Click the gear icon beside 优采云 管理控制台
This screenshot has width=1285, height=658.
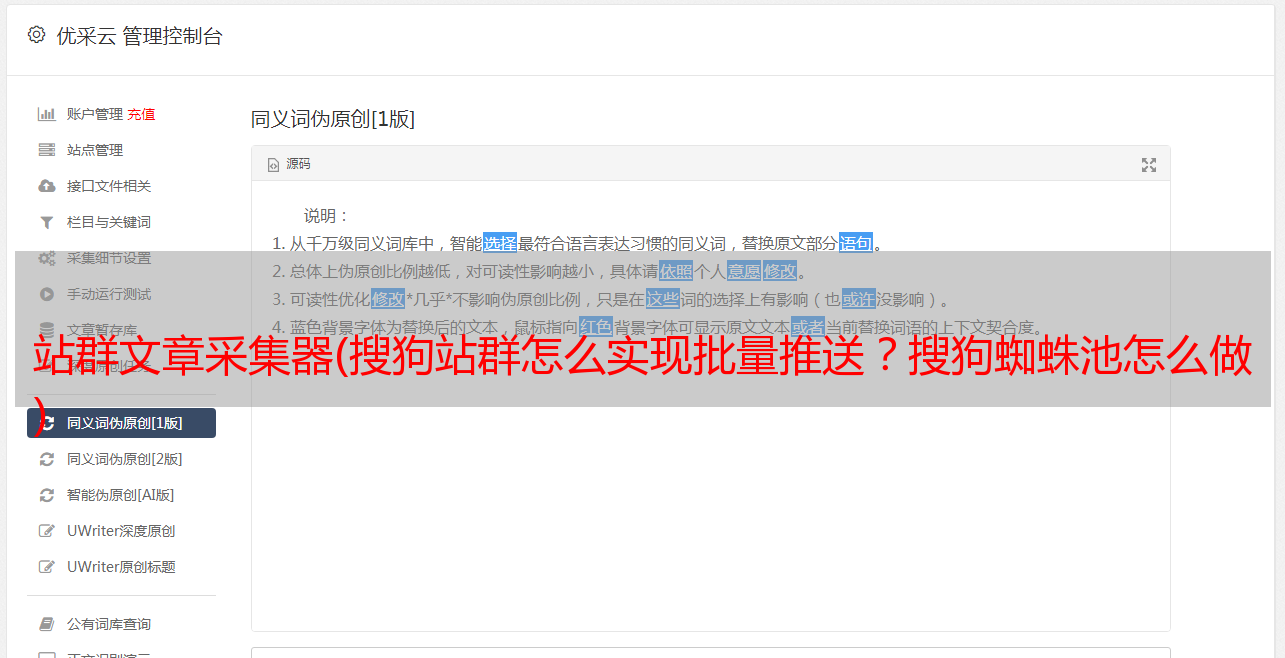[36, 35]
